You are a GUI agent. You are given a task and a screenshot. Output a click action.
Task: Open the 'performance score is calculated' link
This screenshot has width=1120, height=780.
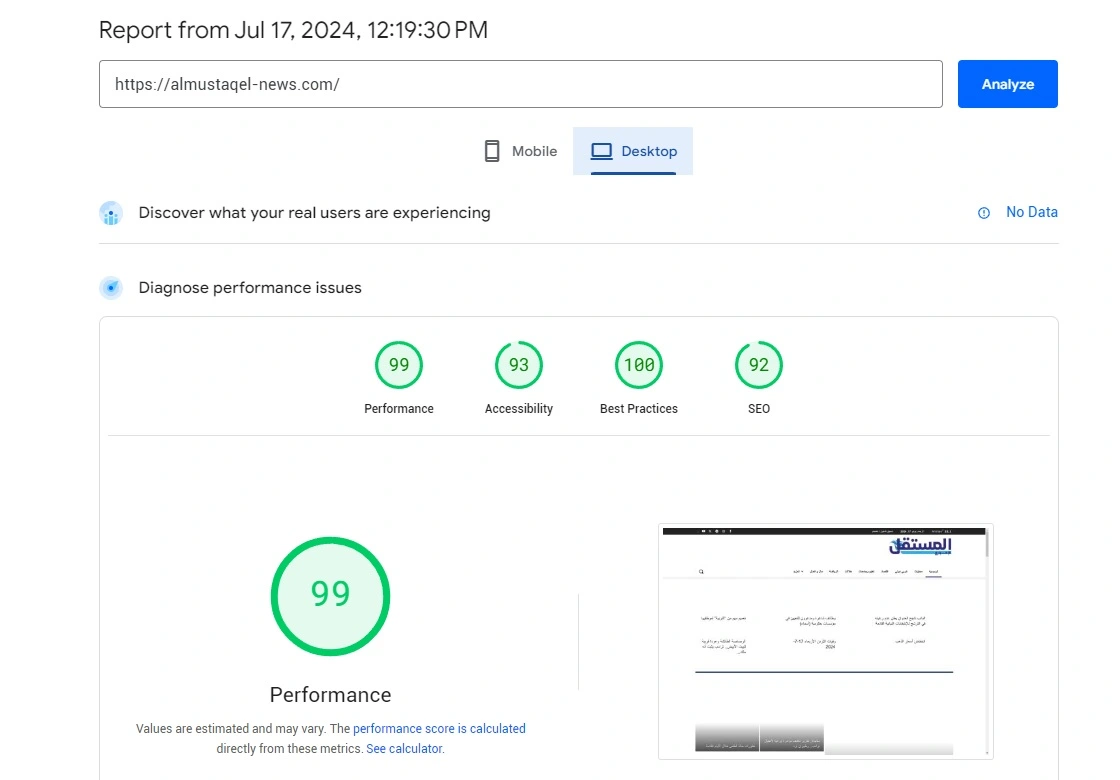click(x=439, y=729)
